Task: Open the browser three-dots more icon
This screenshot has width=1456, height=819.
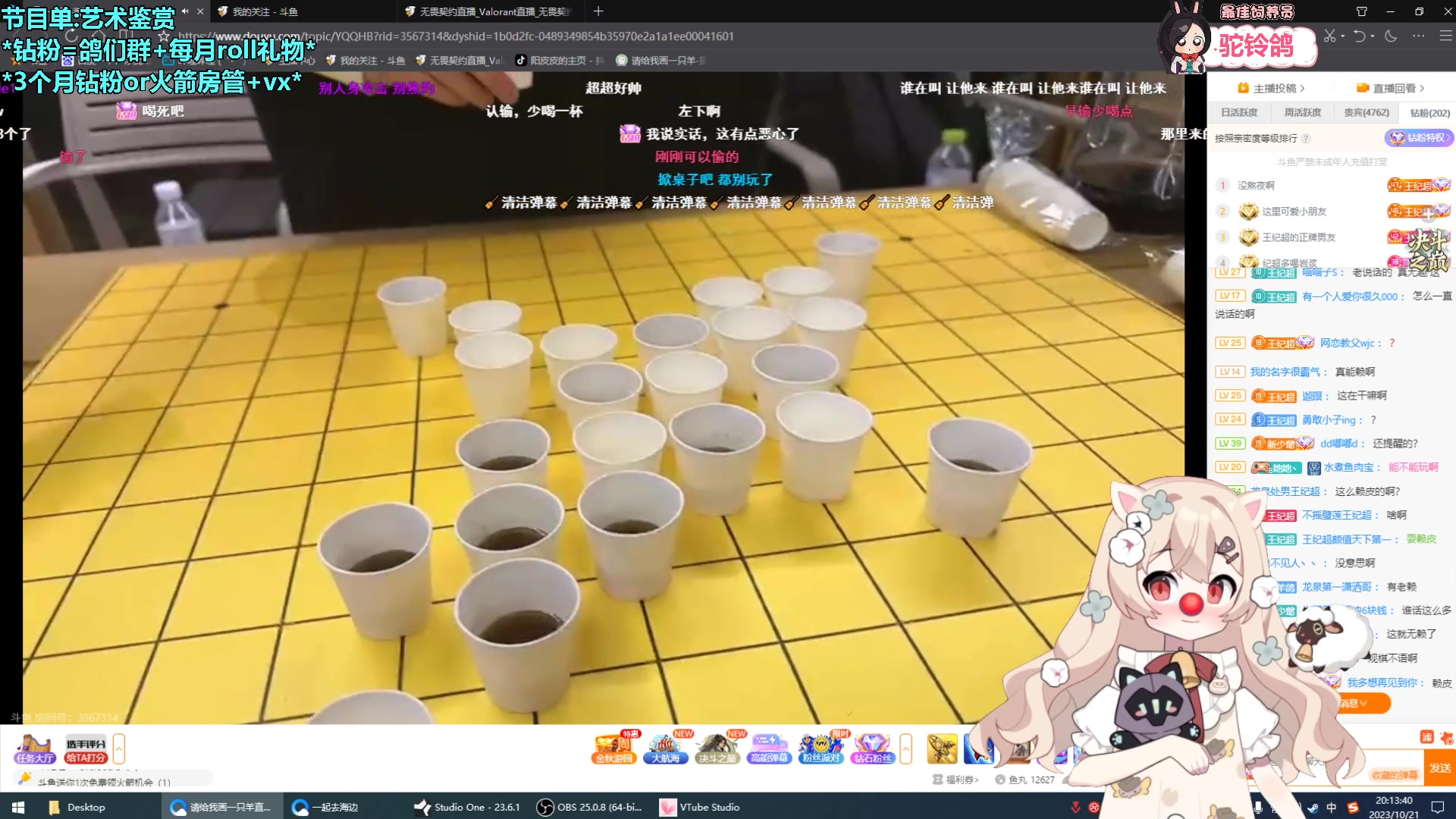Action: point(1419,36)
